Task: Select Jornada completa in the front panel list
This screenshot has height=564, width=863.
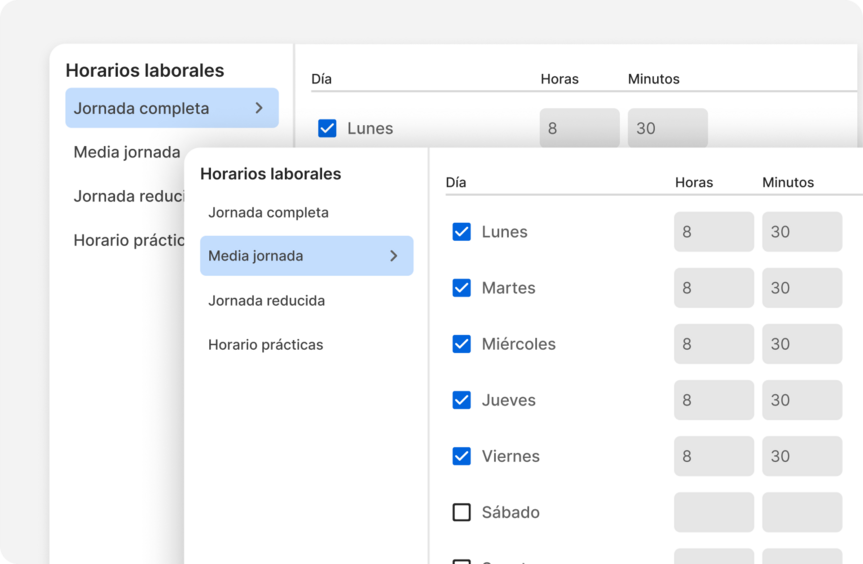Action: tap(268, 213)
